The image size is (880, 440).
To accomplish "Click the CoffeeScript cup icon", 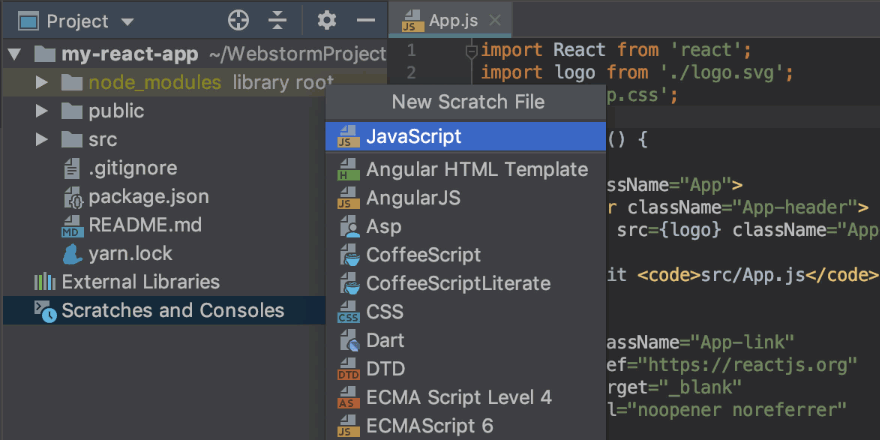I will coord(349,255).
